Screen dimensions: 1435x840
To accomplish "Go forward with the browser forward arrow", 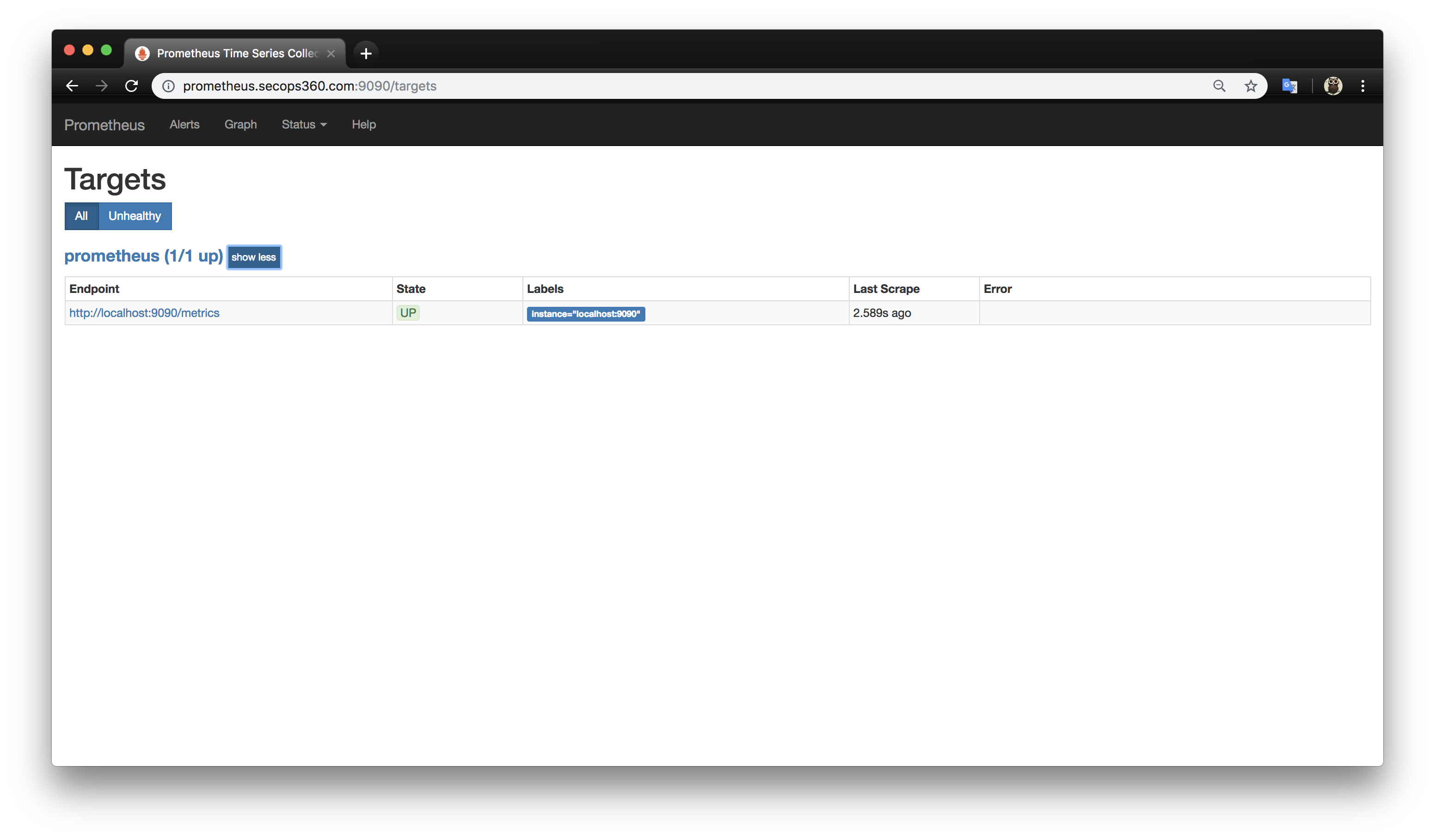I will [101, 86].
